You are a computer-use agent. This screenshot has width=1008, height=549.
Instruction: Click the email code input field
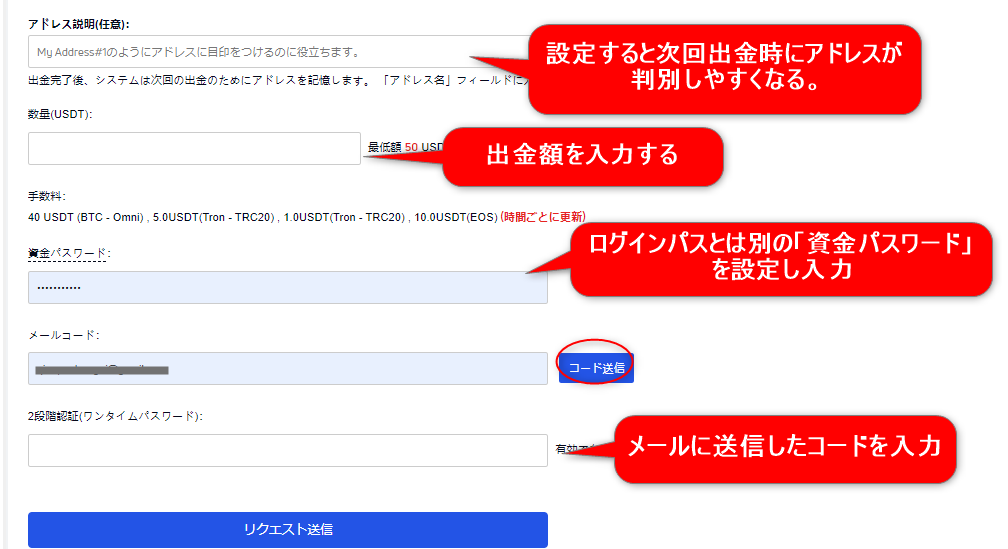click(287, 368)
